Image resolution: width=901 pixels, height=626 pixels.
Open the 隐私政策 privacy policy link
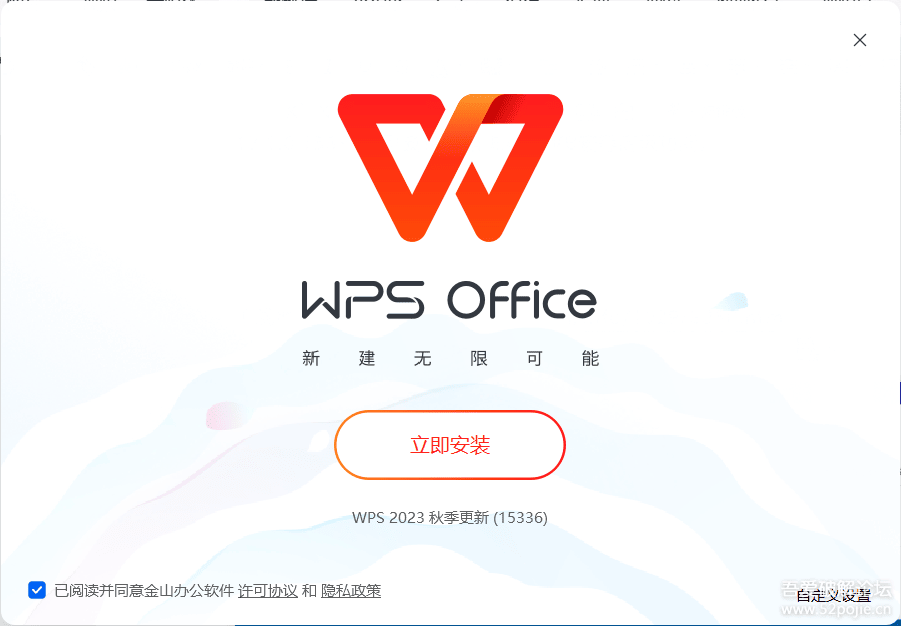click(x=351, y=591)
